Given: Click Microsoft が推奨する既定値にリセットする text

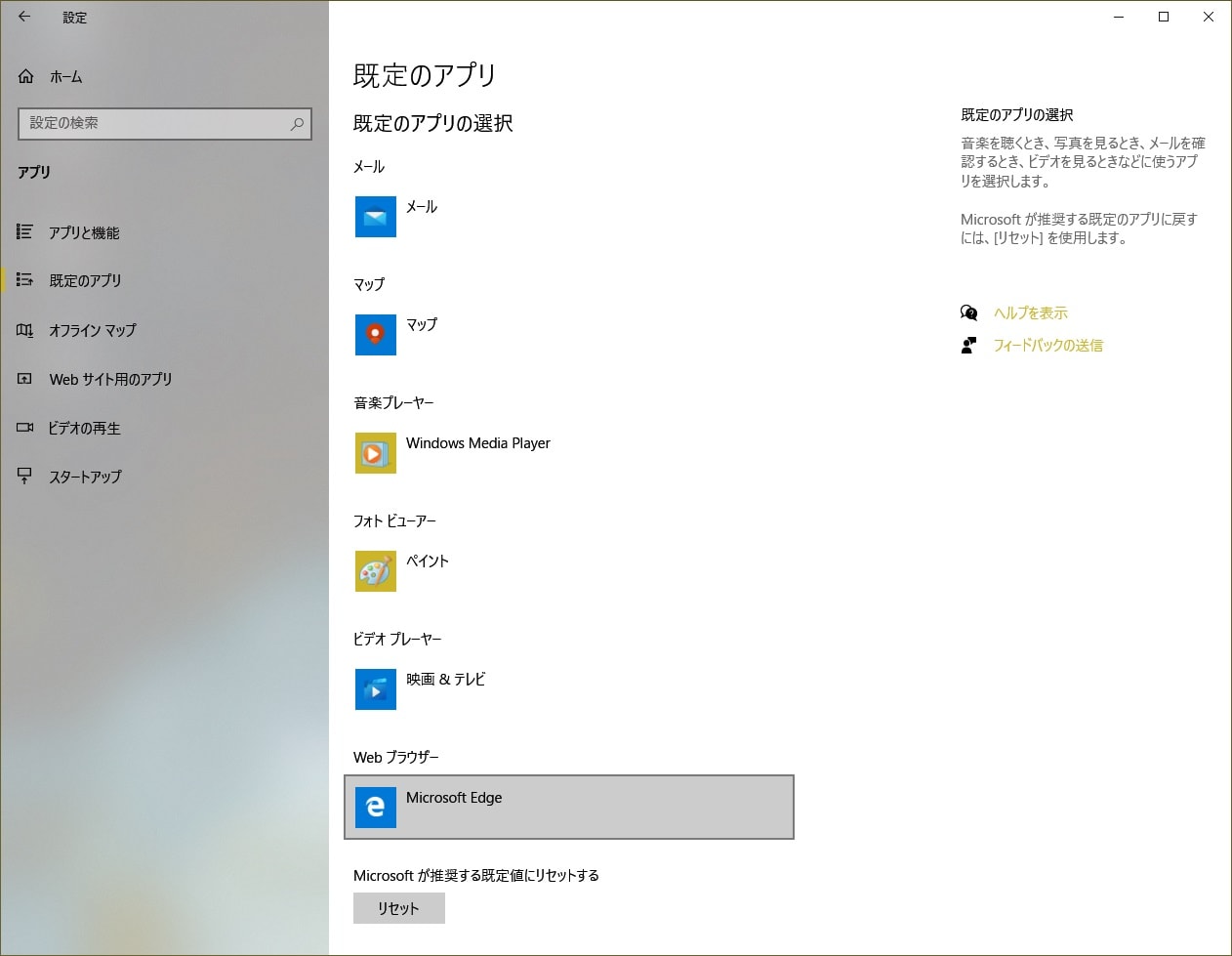Looking at the screenshot, I should 476,875.
